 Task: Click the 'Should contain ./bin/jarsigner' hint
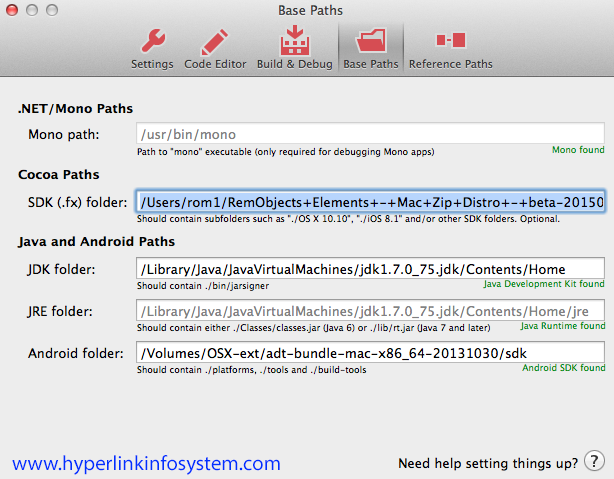click(x=203, y=286)
